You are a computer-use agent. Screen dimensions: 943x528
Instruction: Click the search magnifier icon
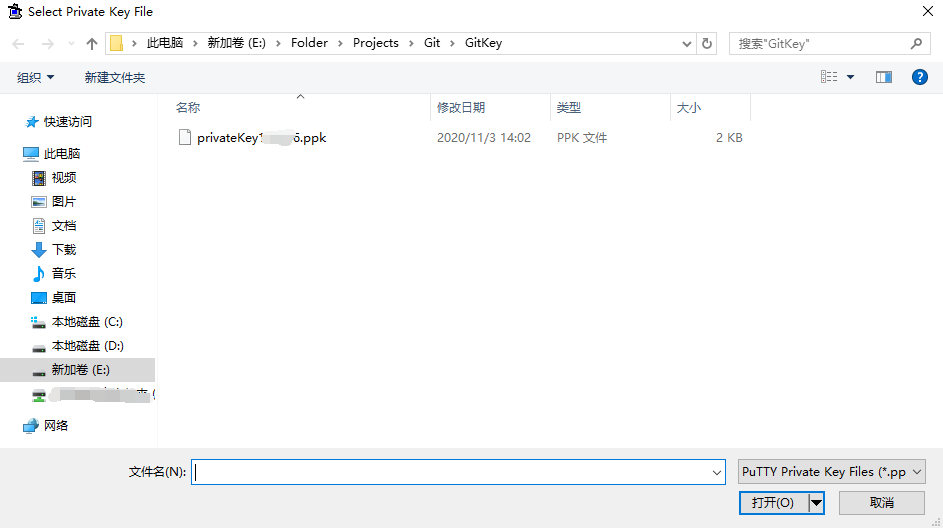[x=916, y=43]
